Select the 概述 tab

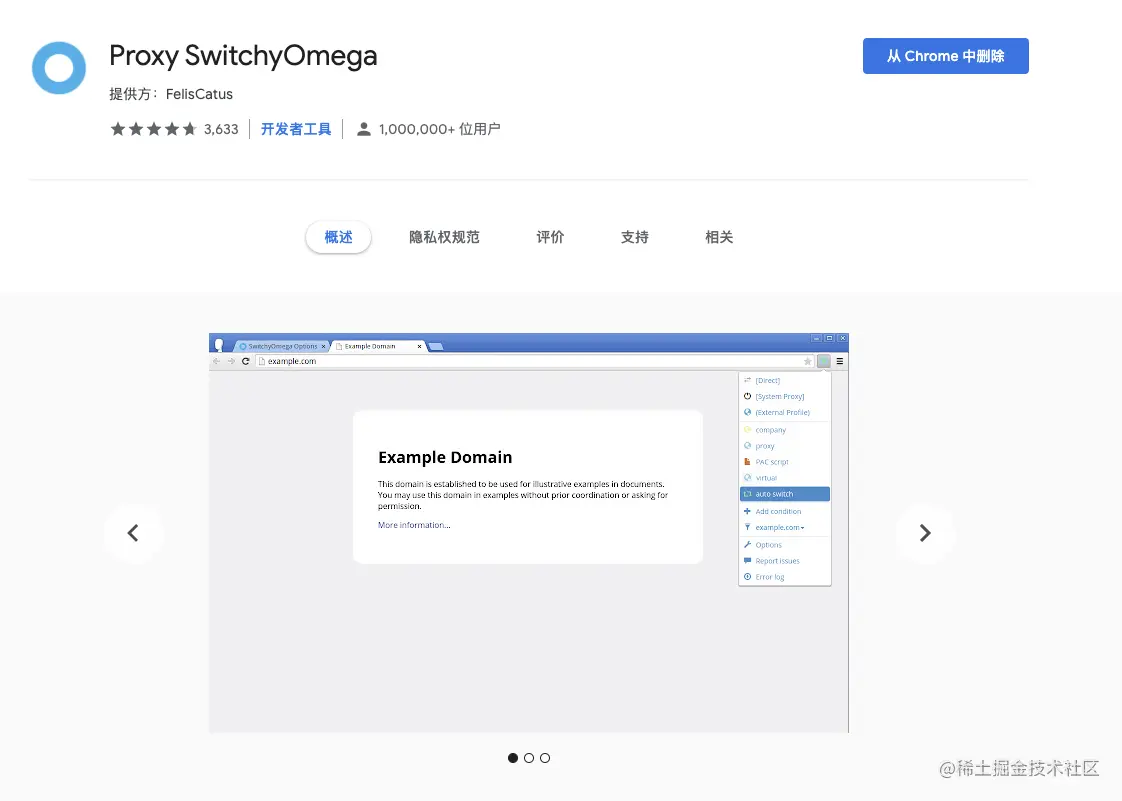[x=338, y=237]
